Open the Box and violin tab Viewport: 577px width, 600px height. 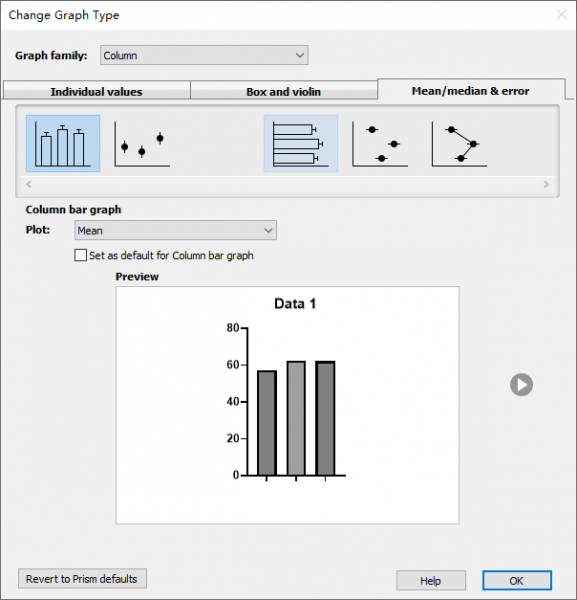point(284,91)
